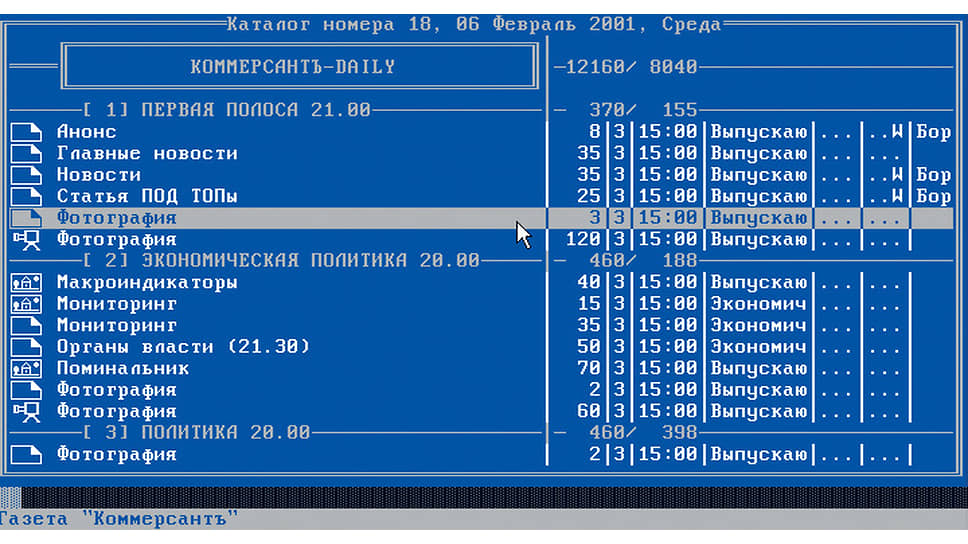The image size is (968, 544).
Task: Click the camera icon of Фотография size 120
Action: (x=27, y=240)
